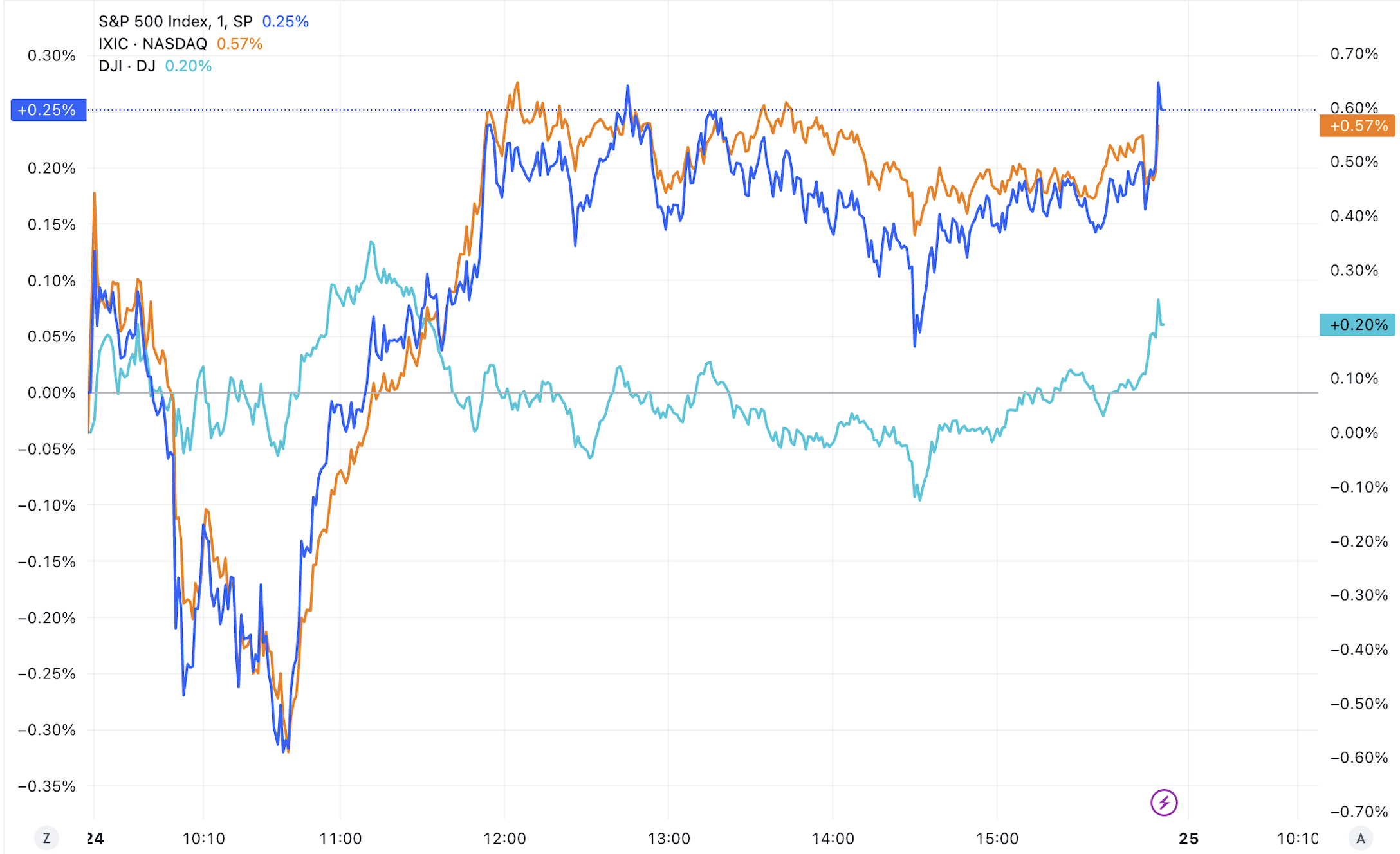Viewport: 1400px width, 854px height.
Task: Click the −0.35% label on left scale
Action: (x=47, y=786)
